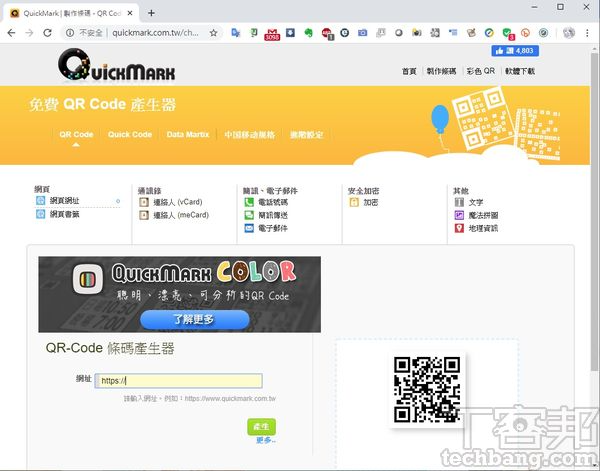Open a new browser tab
This screenshot has width=600, height=471.
pyautogui.click(x=151, y=13)
